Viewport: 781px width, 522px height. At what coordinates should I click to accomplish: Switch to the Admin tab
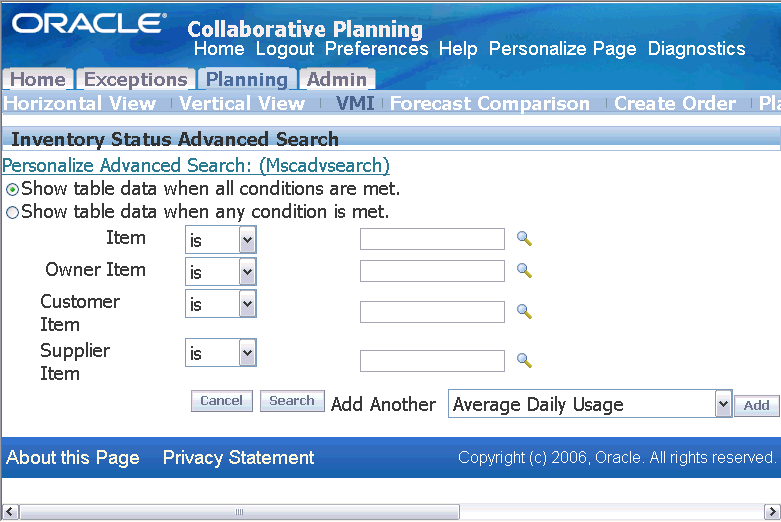point(337,79)
